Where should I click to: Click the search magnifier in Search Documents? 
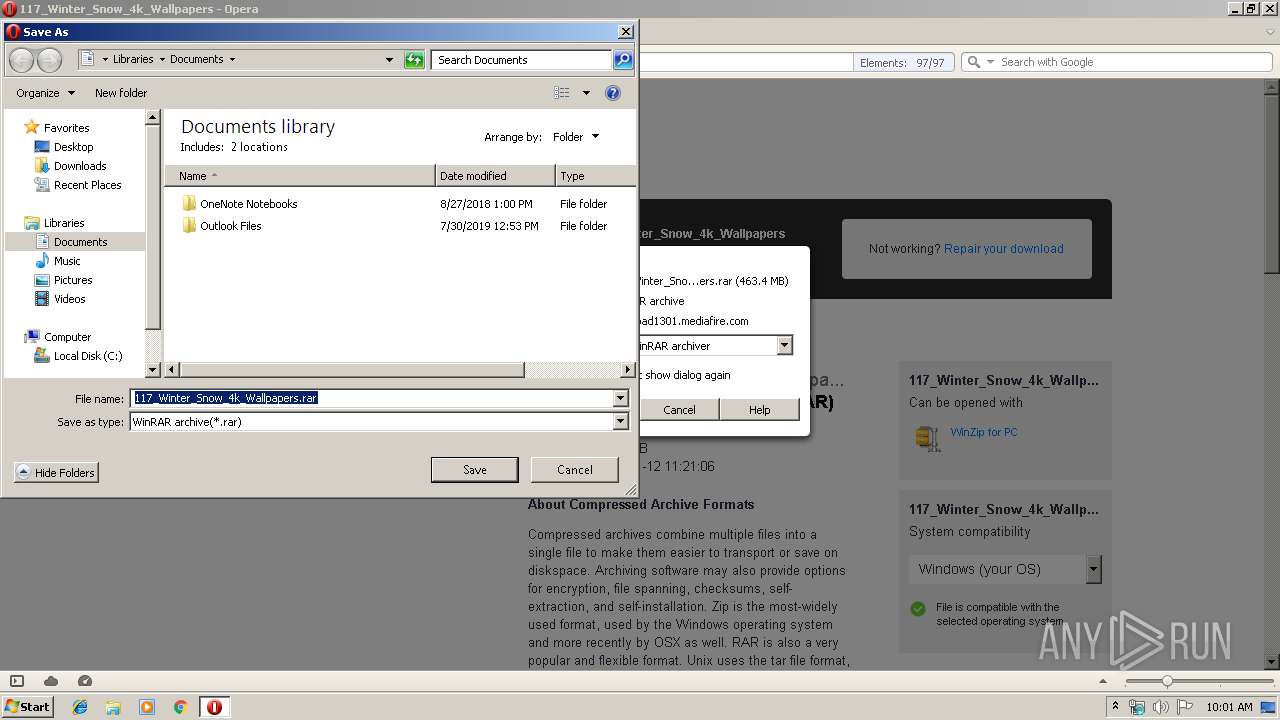[x=622, y=60]
